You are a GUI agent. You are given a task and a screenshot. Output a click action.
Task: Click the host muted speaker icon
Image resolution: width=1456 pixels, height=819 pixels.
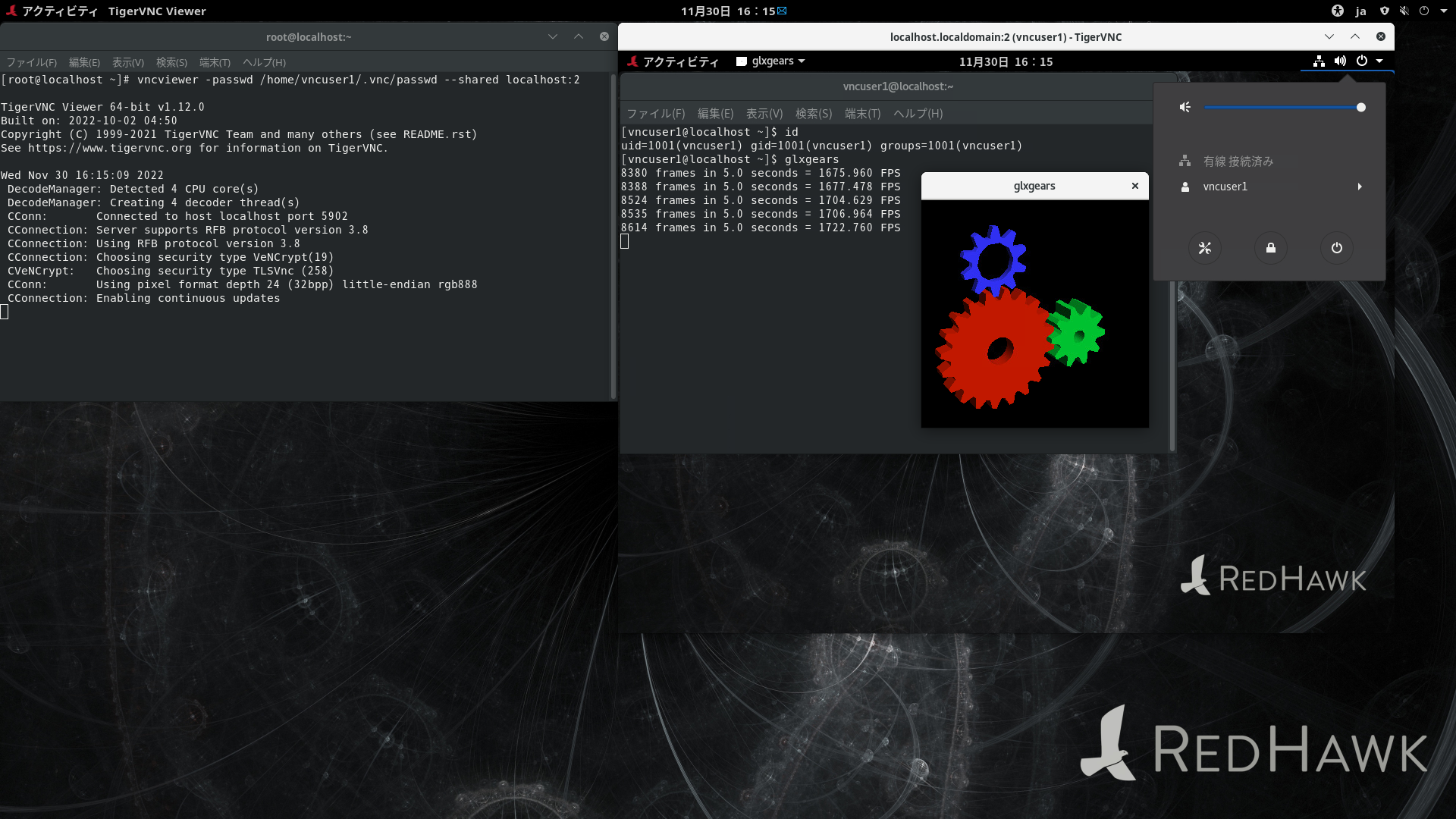pyautogui.click(x=1404, y=11)
